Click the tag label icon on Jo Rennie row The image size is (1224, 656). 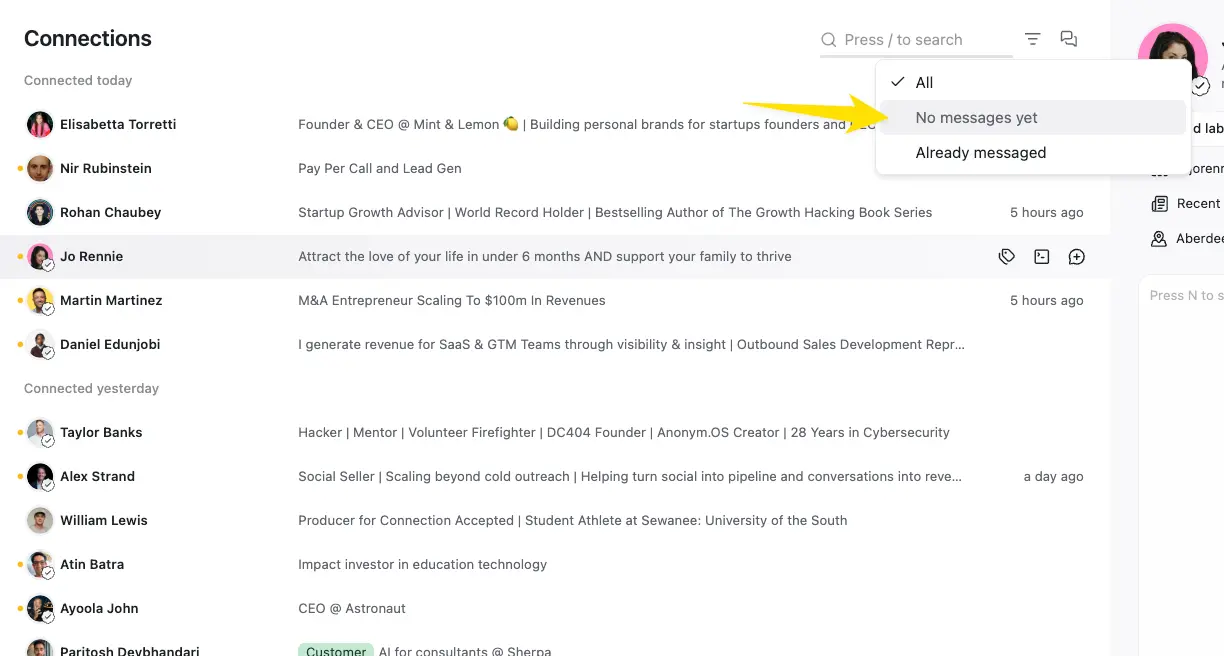[1007, 257]
